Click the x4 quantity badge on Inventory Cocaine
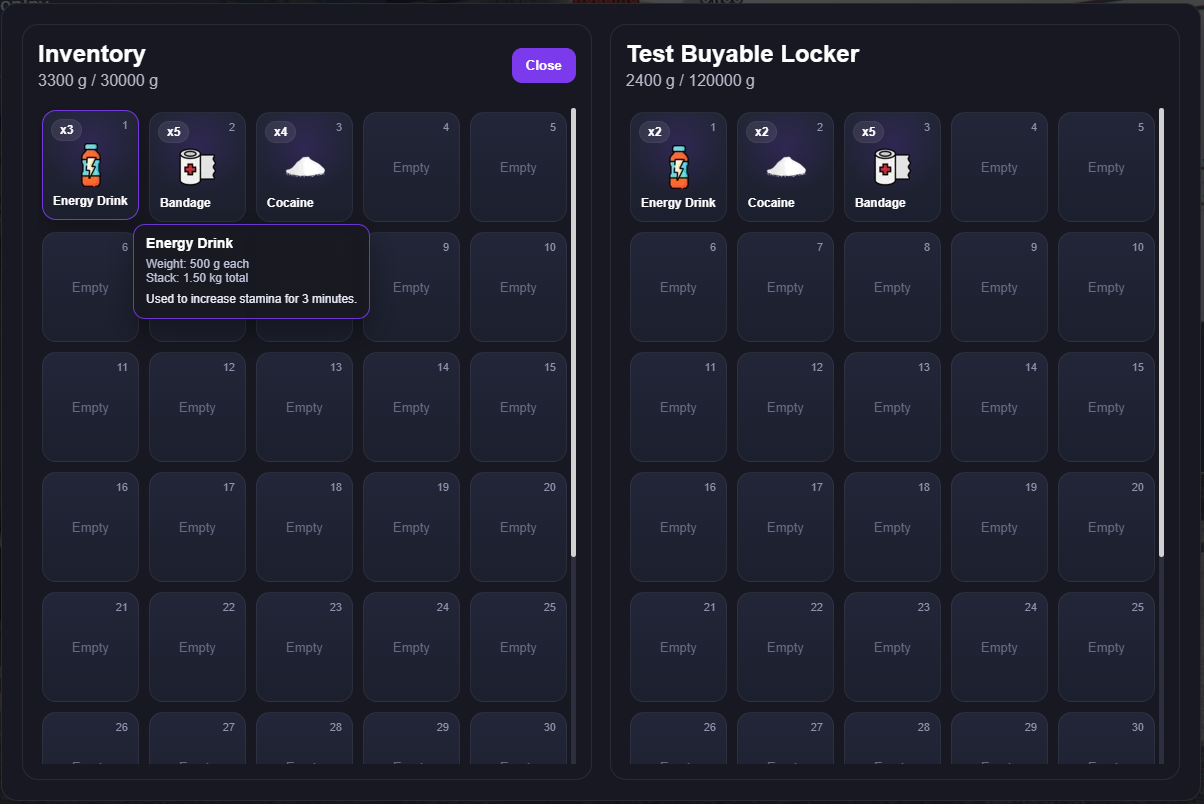1204x804 pixels. [x=281, y=132]
